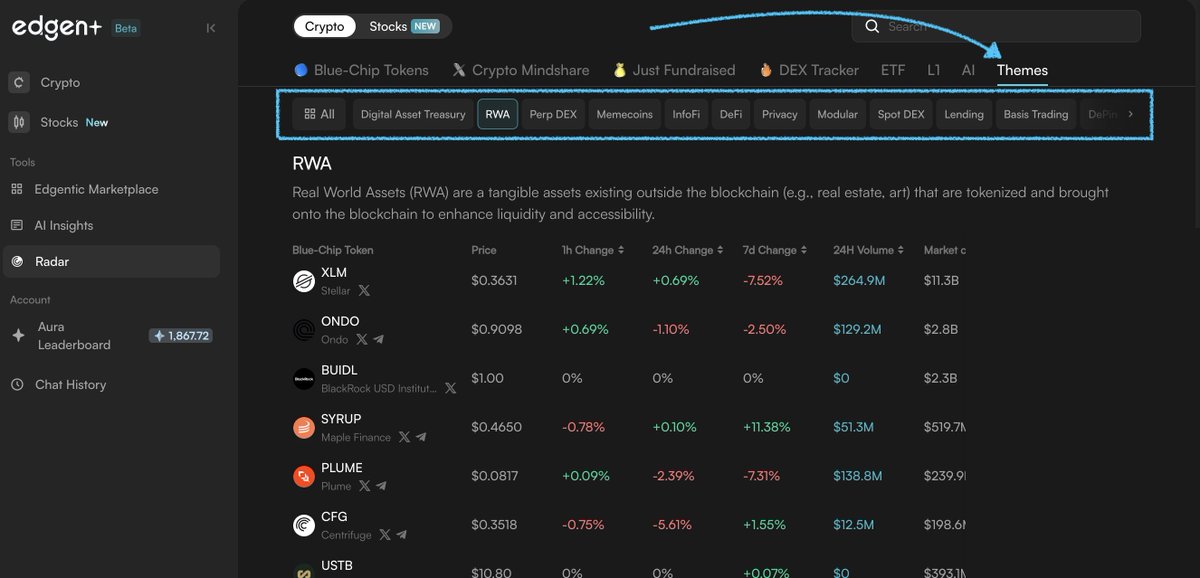Select the Perp DEX filter
This screenshot has height=578, width=1200.
click(x=553, y=114)
